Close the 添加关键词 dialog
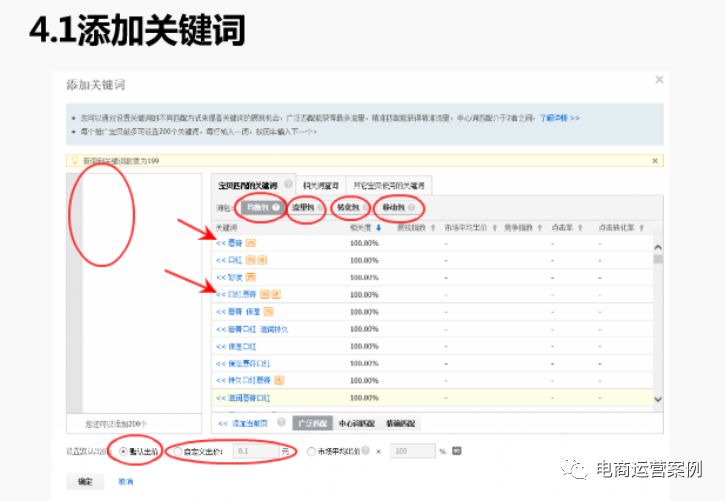The width and height of the screenshot is (726, 501). pyautogui.click(x=659, y=80)
